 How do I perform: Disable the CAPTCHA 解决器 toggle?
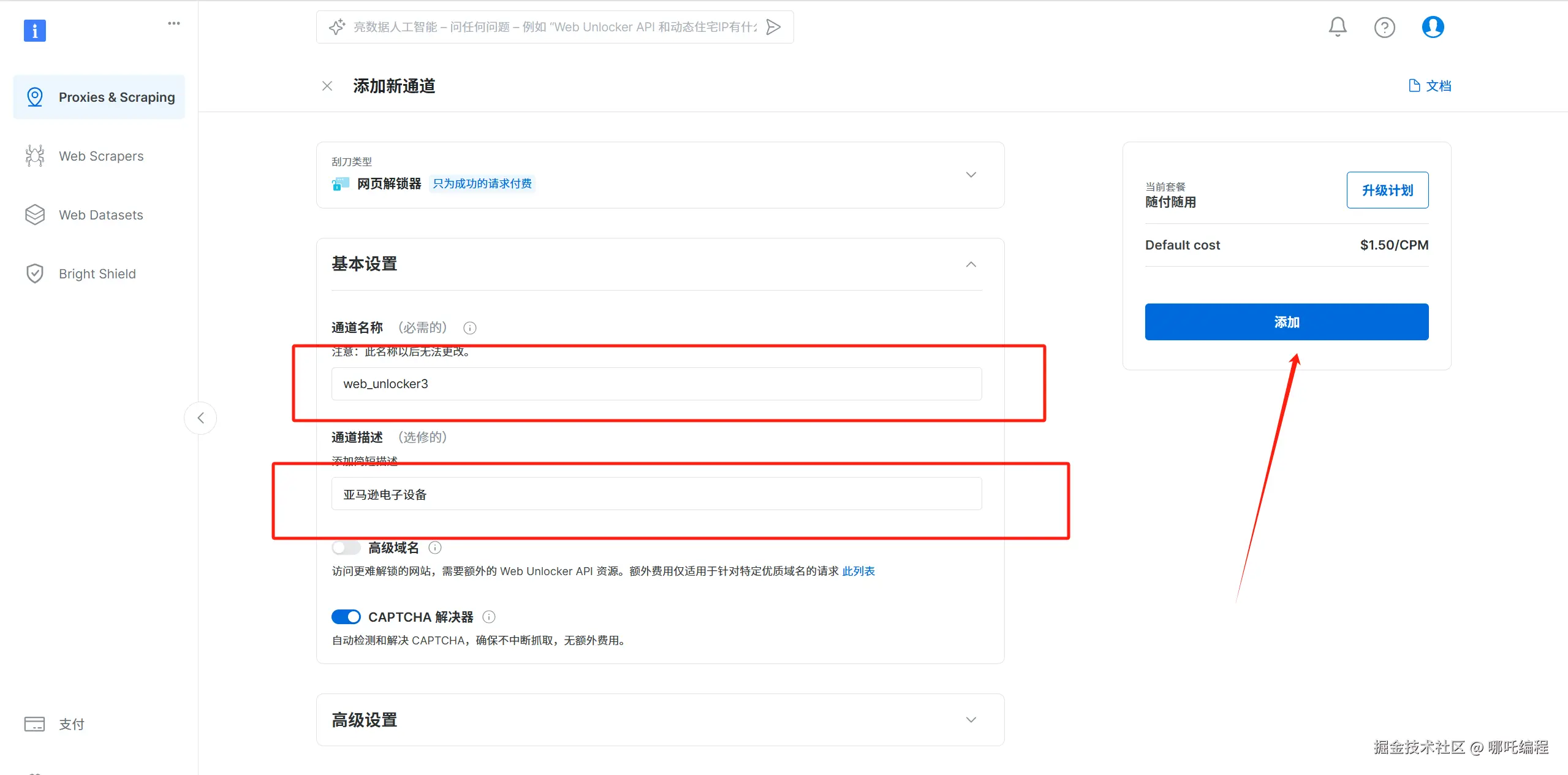(x=346, y=617)
